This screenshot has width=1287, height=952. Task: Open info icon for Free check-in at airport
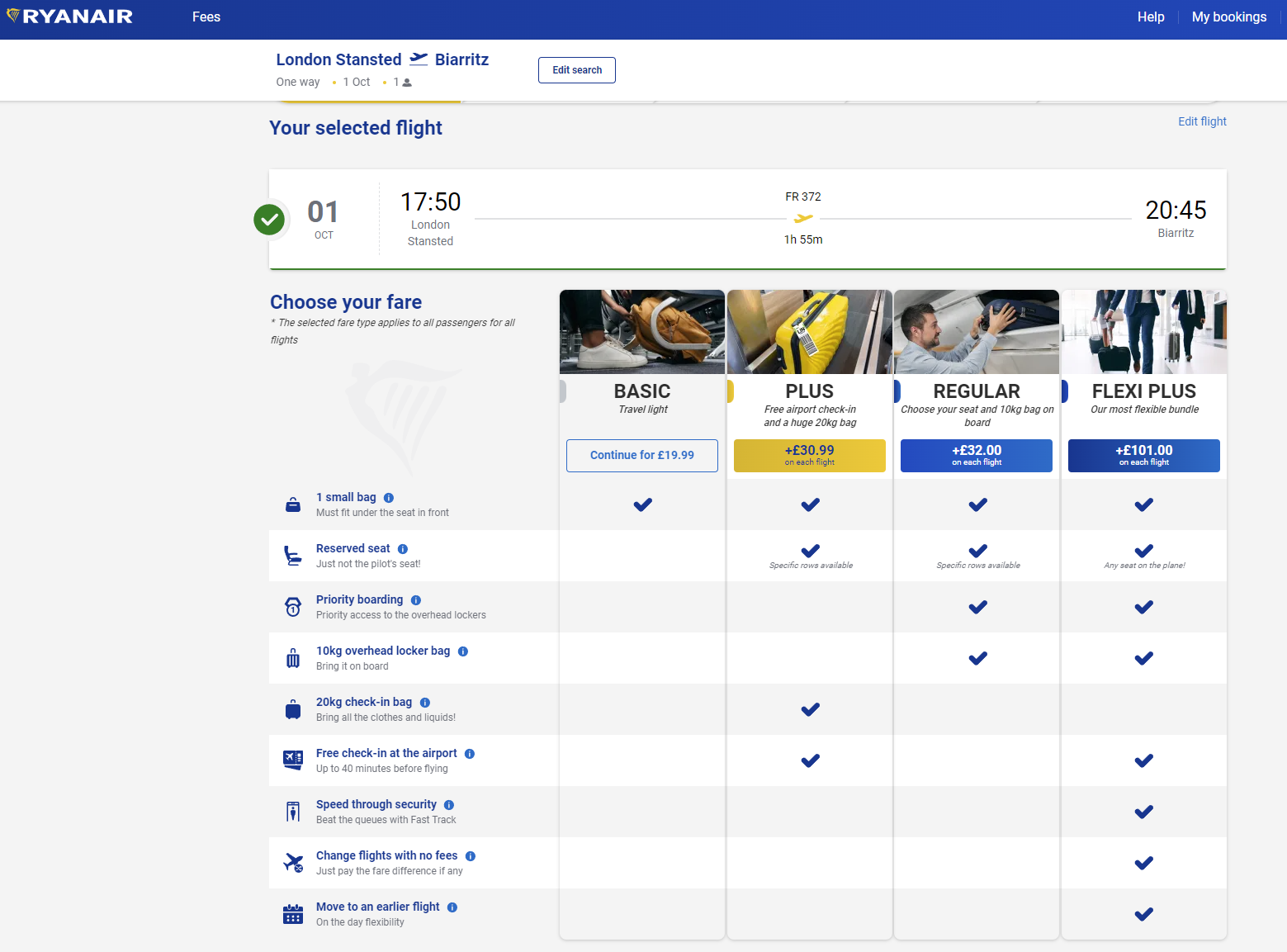tap(470, 754)
